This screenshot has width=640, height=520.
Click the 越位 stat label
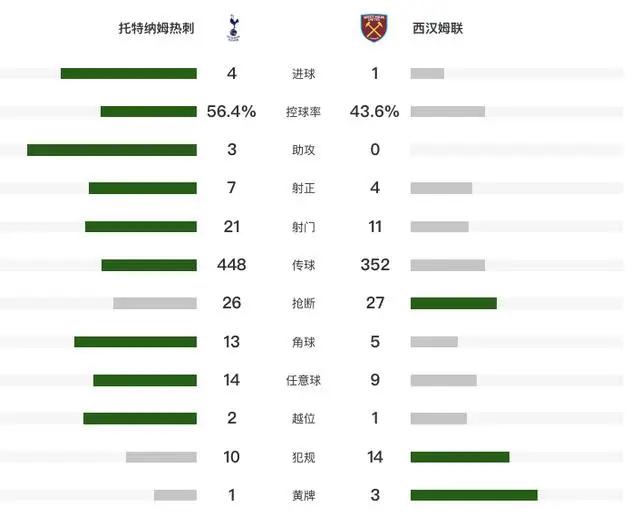point(303,418)
